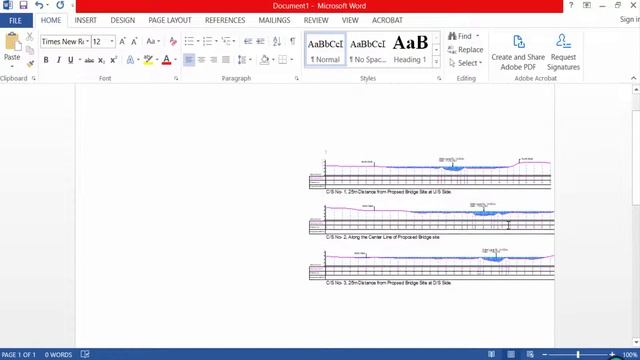
Task: Toggle Underline formatting
Action: [71, 60]
